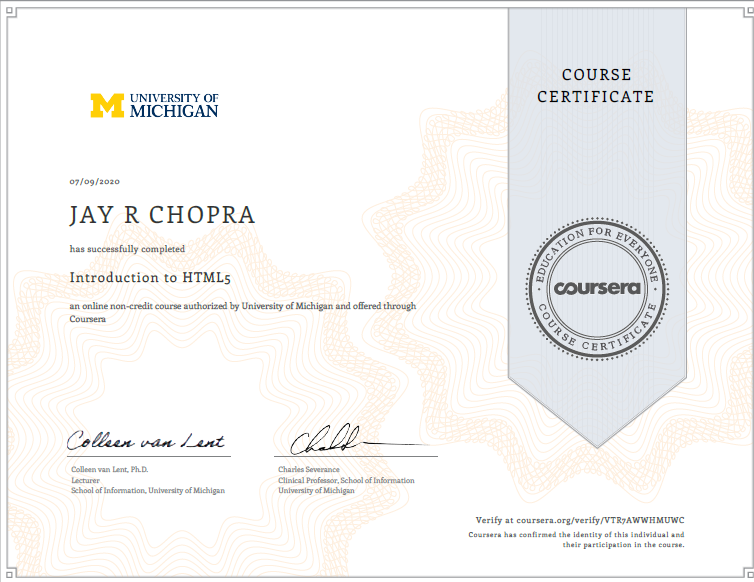Click the online non-credit course description
This screenshot has height=582, width=754.
point(243,312)
